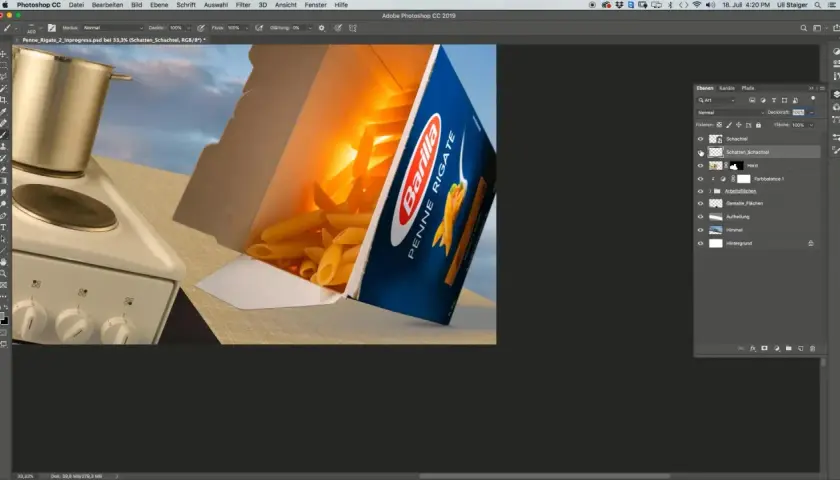
Task: Open the brush Modus dropdown in options bar
Action: coord(113,28)
